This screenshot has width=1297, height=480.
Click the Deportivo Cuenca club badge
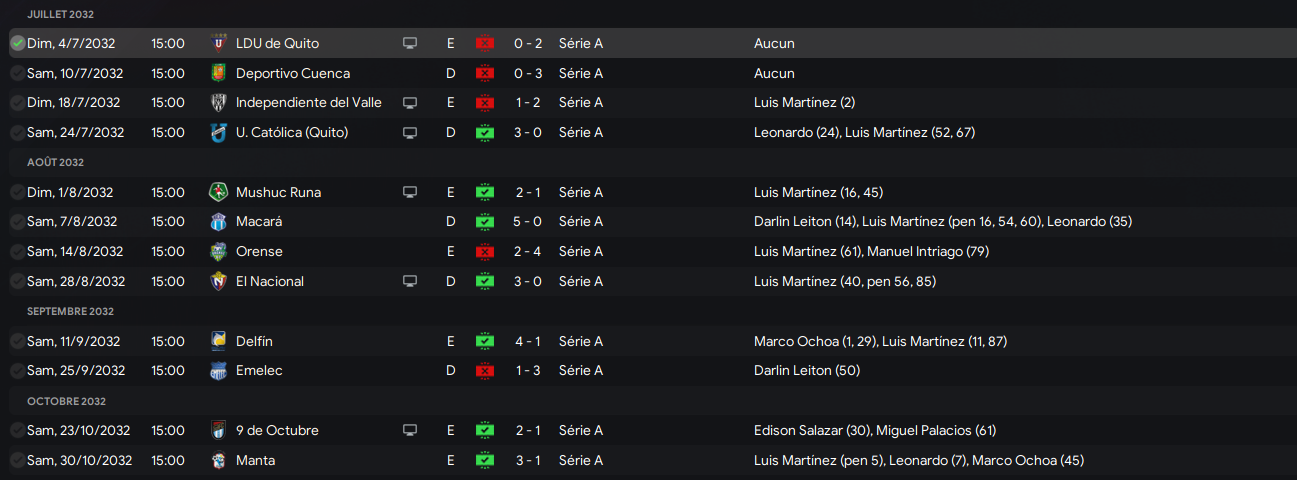click(x=219, y=73)
